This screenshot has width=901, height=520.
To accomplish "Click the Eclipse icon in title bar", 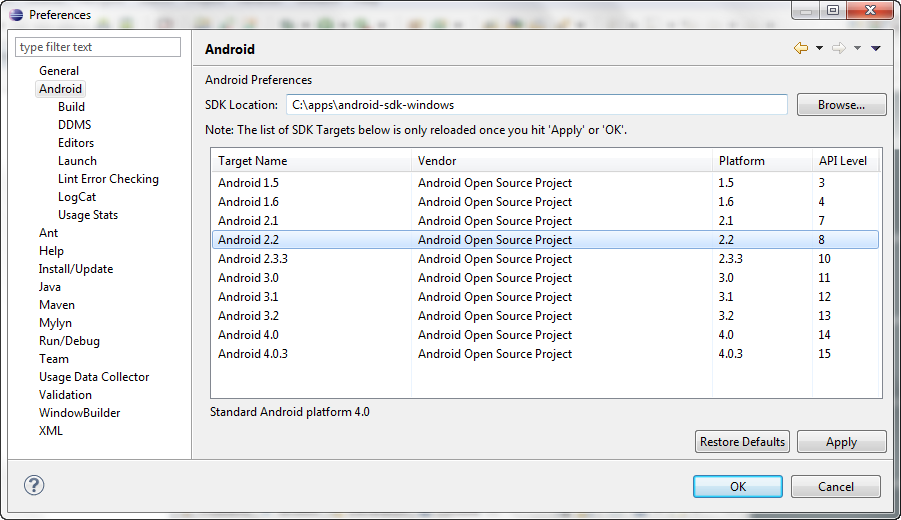I will (x=16, y=14).
